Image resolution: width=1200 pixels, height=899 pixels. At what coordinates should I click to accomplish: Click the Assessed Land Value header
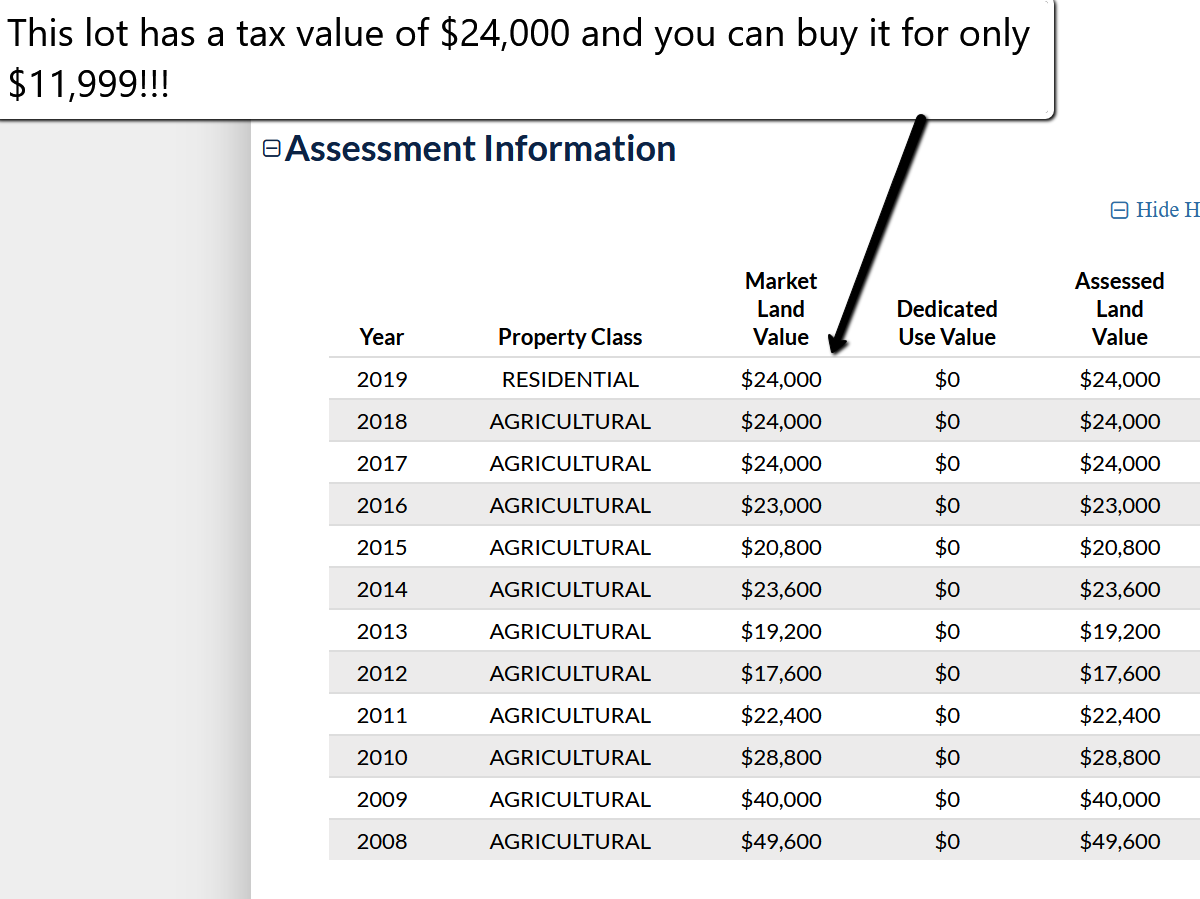1120,309
